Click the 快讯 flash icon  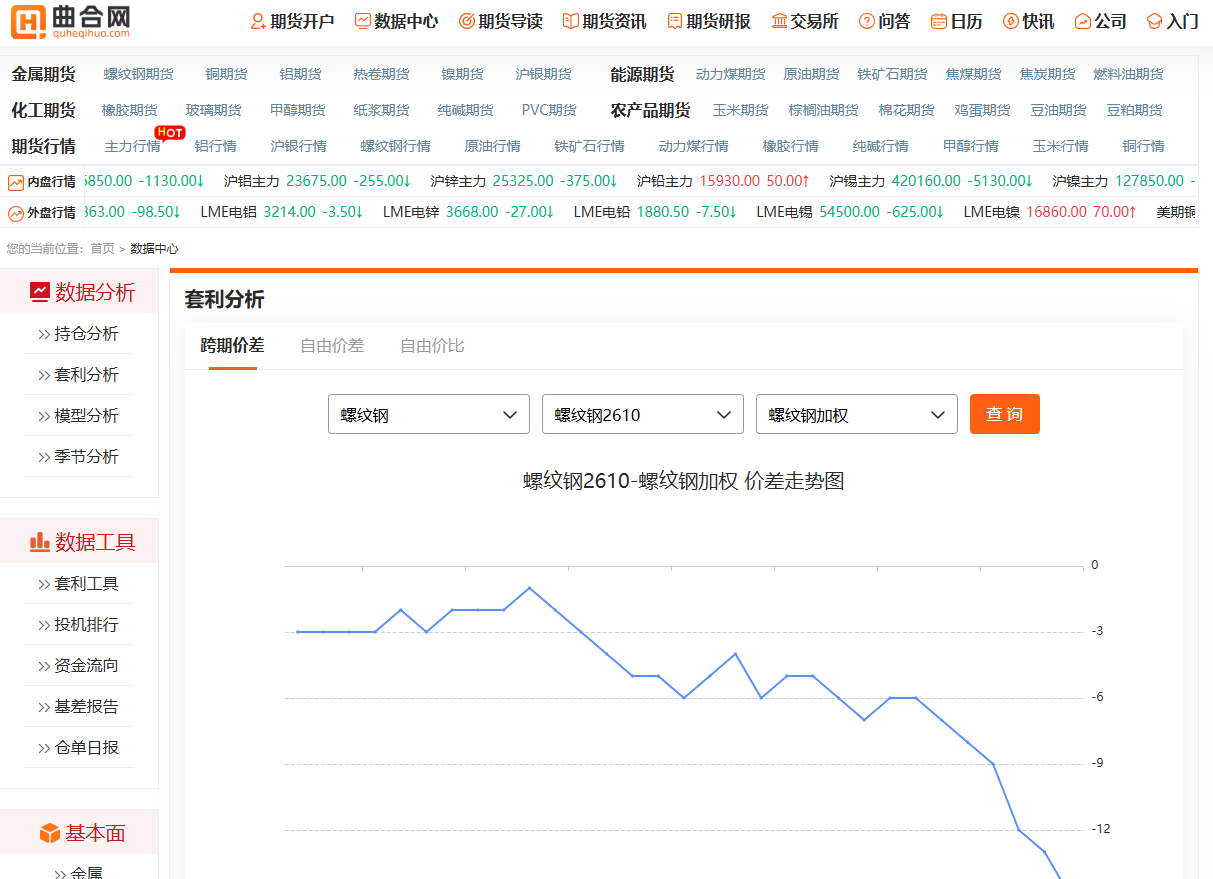[x=1011, y=21]
